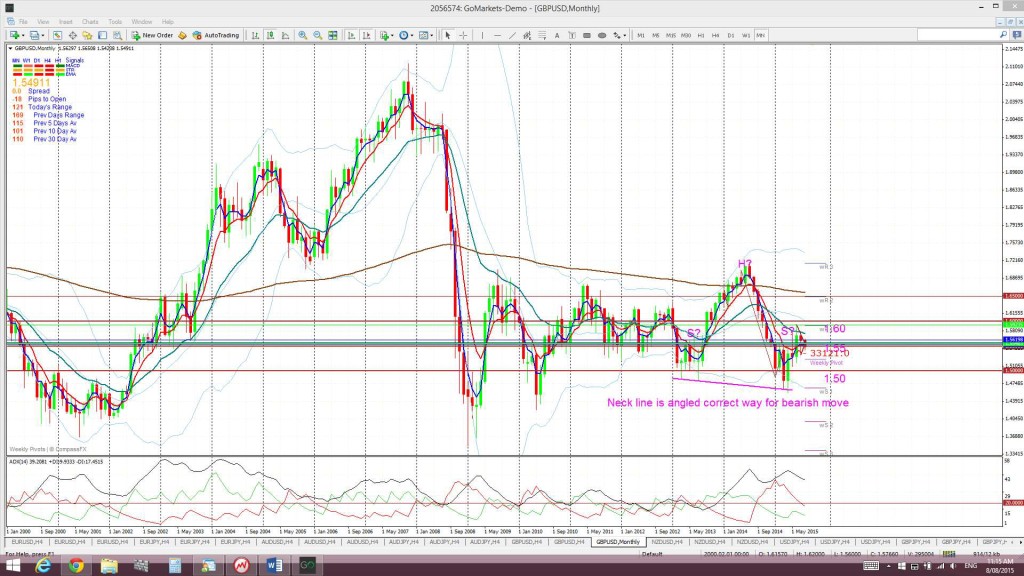Open the Profiles toolbar icon
Image resolution: width=1024 pixels, height=576 pixels.
click(34, 35)
